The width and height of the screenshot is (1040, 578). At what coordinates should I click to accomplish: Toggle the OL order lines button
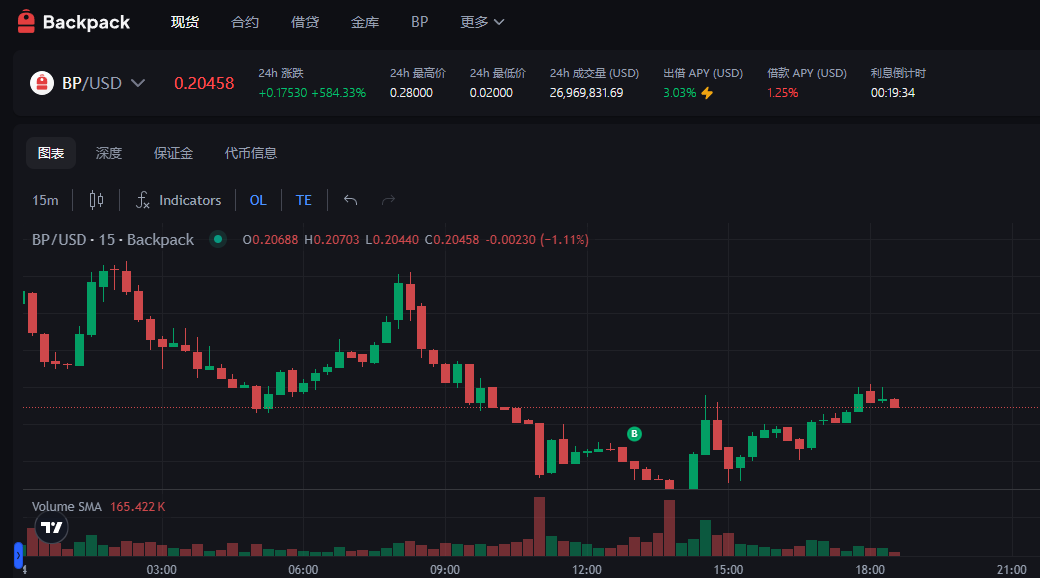pos(258,200)
